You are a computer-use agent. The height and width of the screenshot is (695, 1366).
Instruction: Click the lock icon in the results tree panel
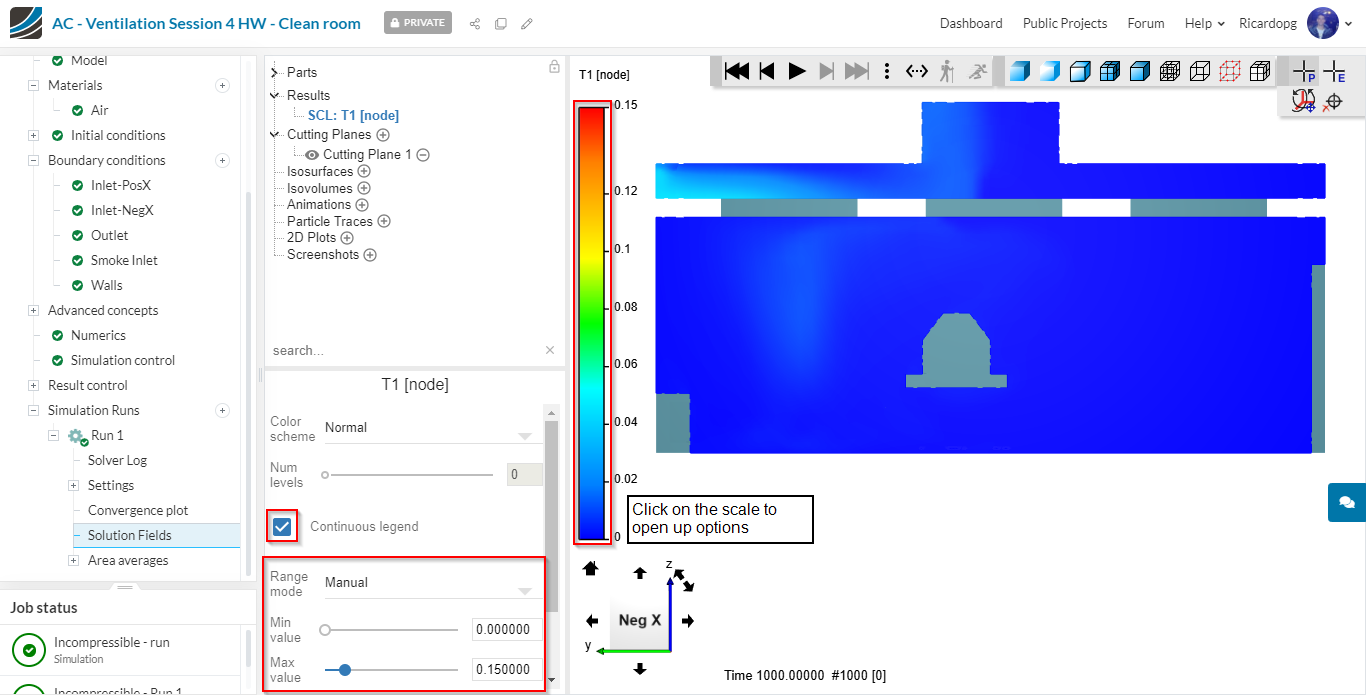(554, 67)
